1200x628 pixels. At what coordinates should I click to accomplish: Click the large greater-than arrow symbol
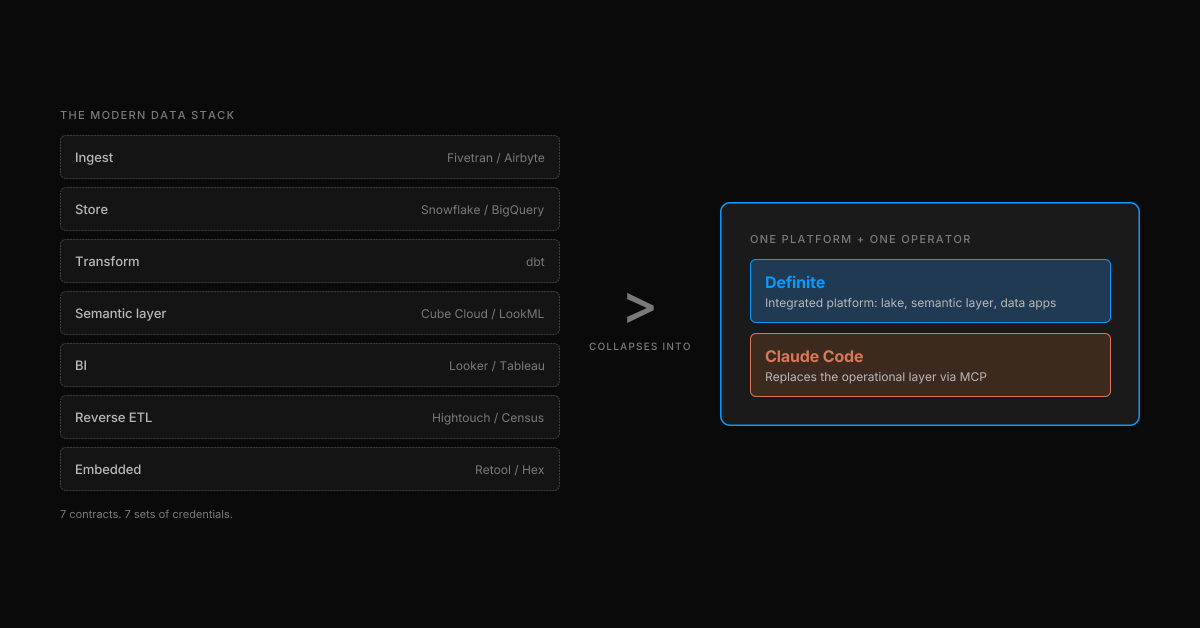click(x=640, y=308)
